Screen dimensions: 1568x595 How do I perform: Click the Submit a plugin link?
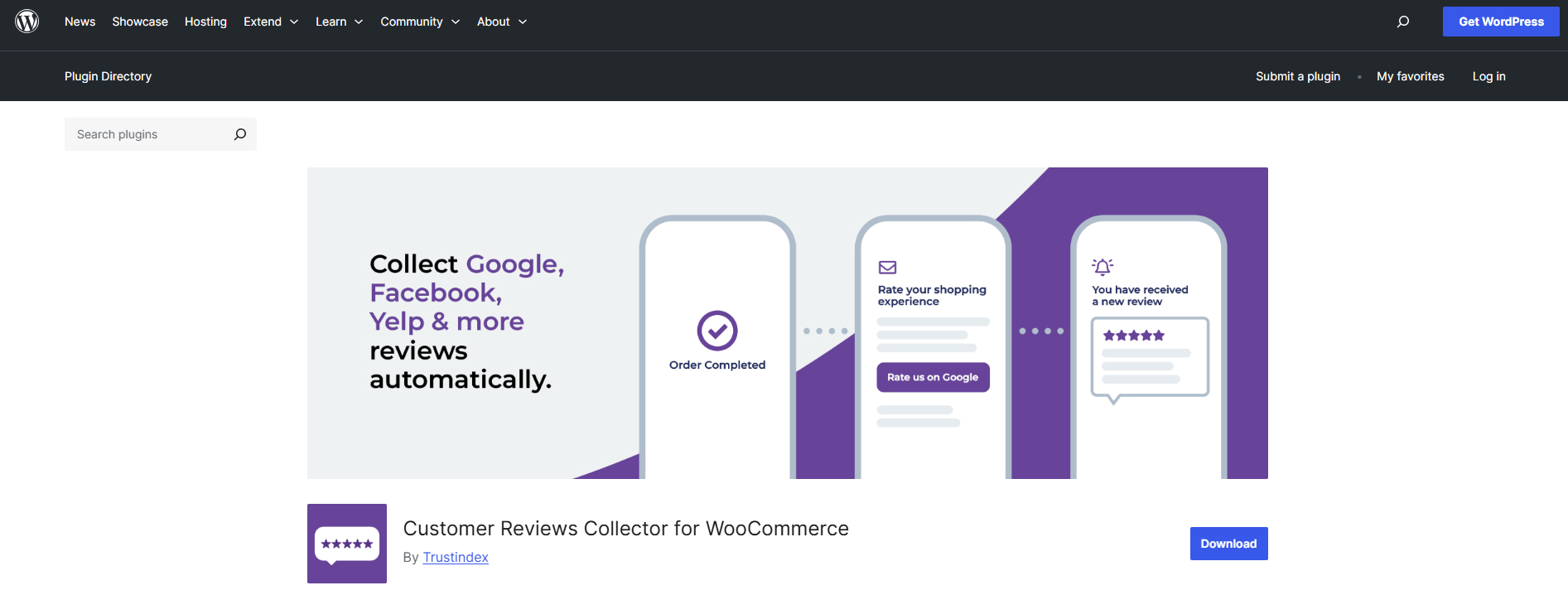click(1297, 76)
